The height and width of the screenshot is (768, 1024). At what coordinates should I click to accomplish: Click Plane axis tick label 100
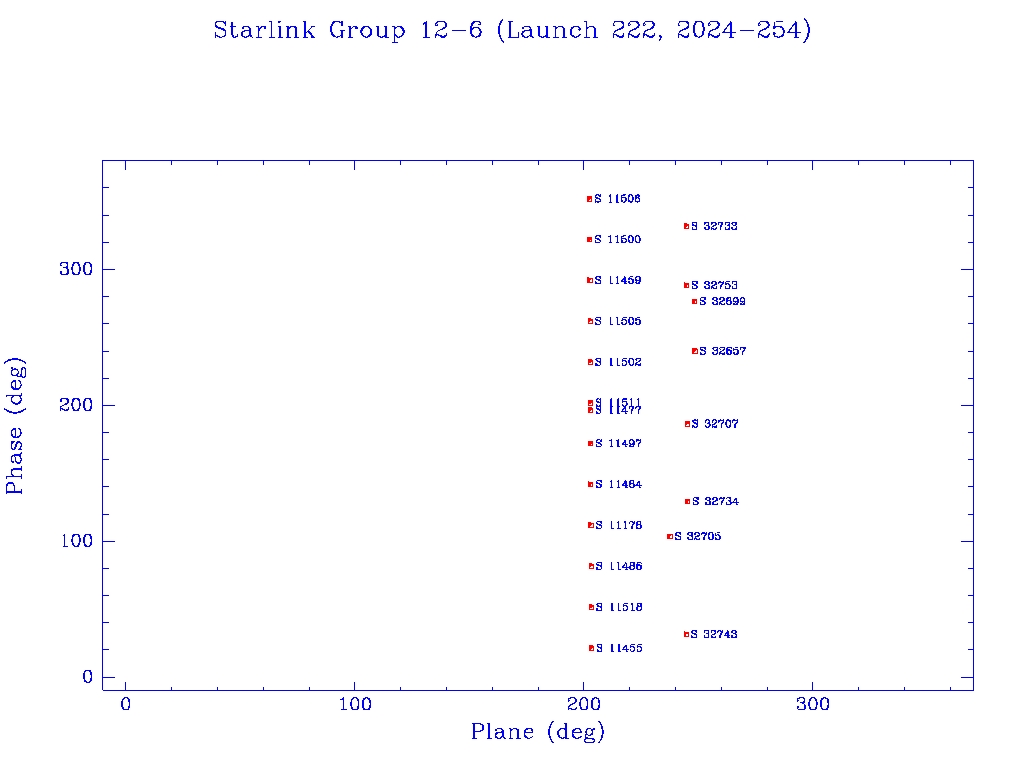[x=355, y=704]
